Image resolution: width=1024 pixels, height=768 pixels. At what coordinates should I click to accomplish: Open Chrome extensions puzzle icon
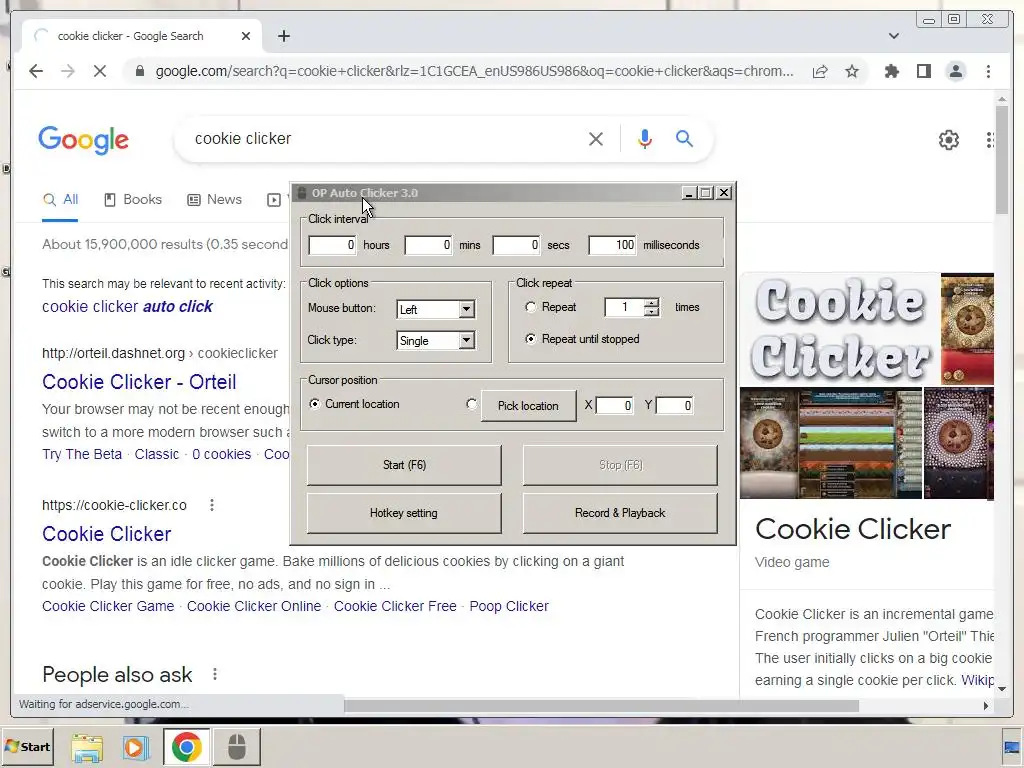click(x=891, y=71)
